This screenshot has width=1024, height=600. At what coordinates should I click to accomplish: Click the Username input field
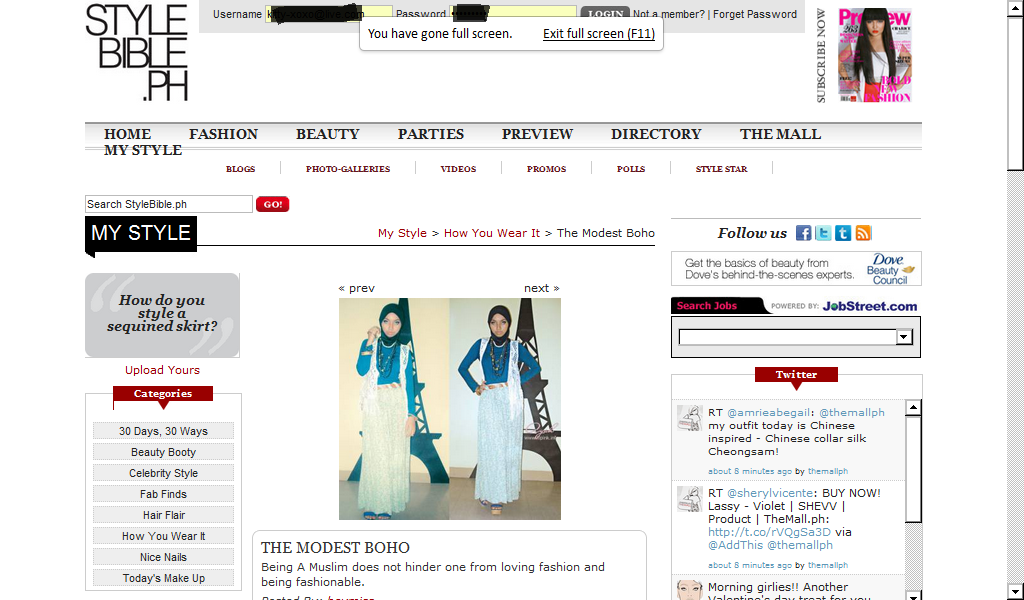pos(328,14)
